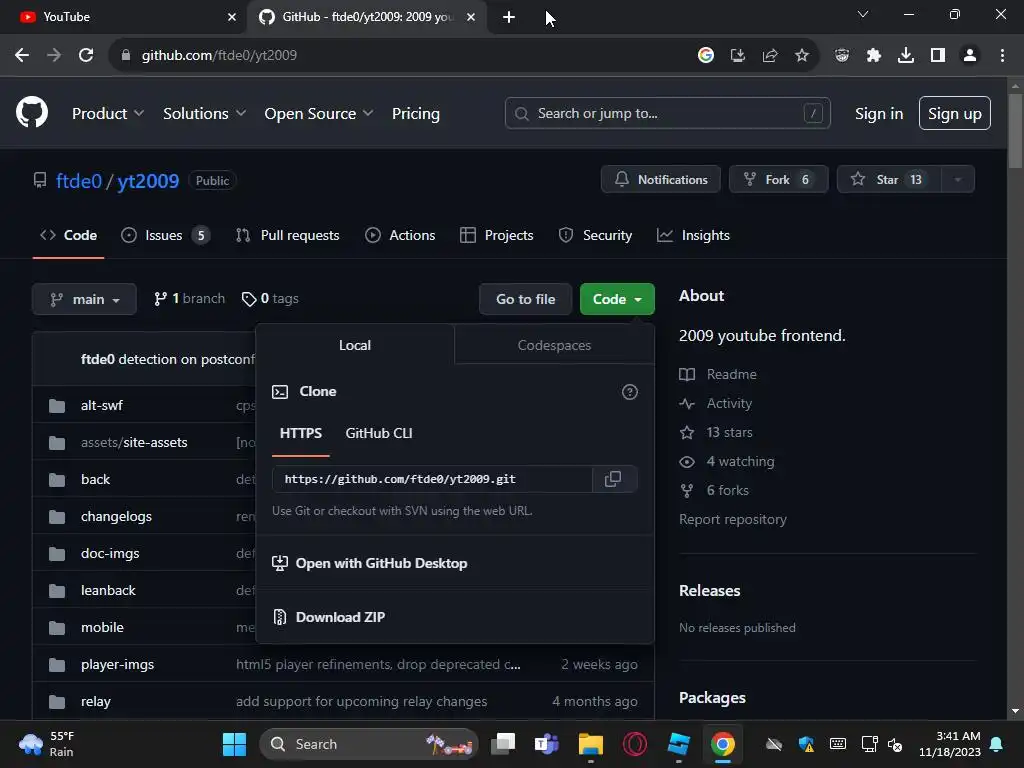Open the main branch selector dropdown
The image size is (1024, 768).
click(x=84, y=299)
